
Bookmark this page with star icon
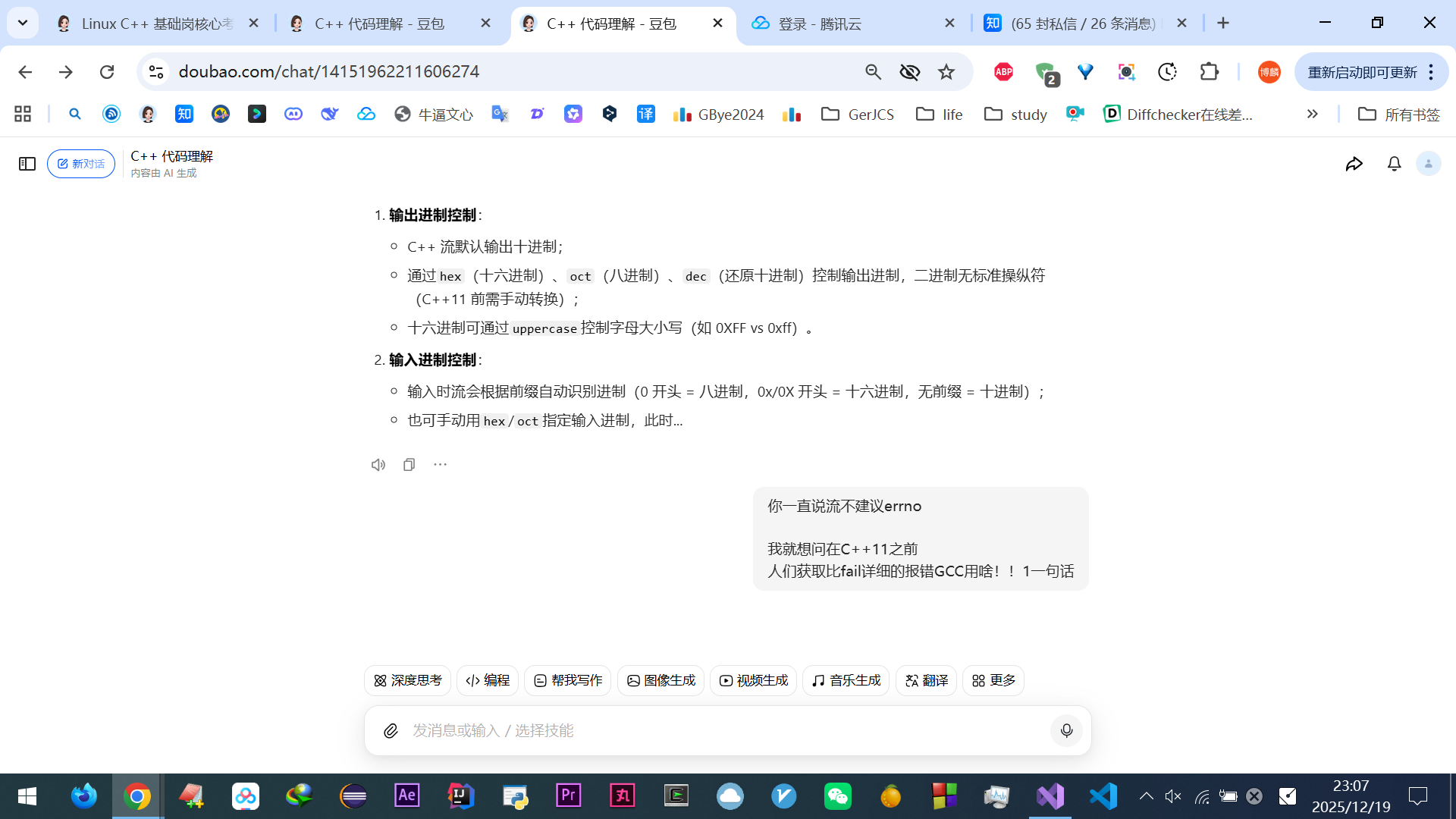click(946, 72)
